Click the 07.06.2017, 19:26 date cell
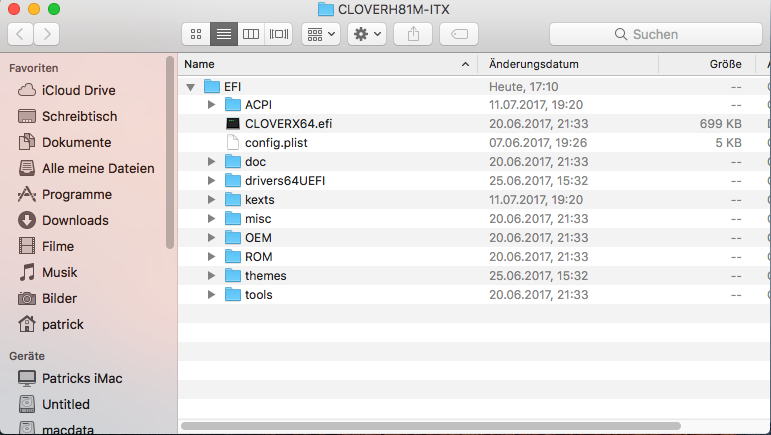This screenshot has height=435, width=771. [538, 143]
